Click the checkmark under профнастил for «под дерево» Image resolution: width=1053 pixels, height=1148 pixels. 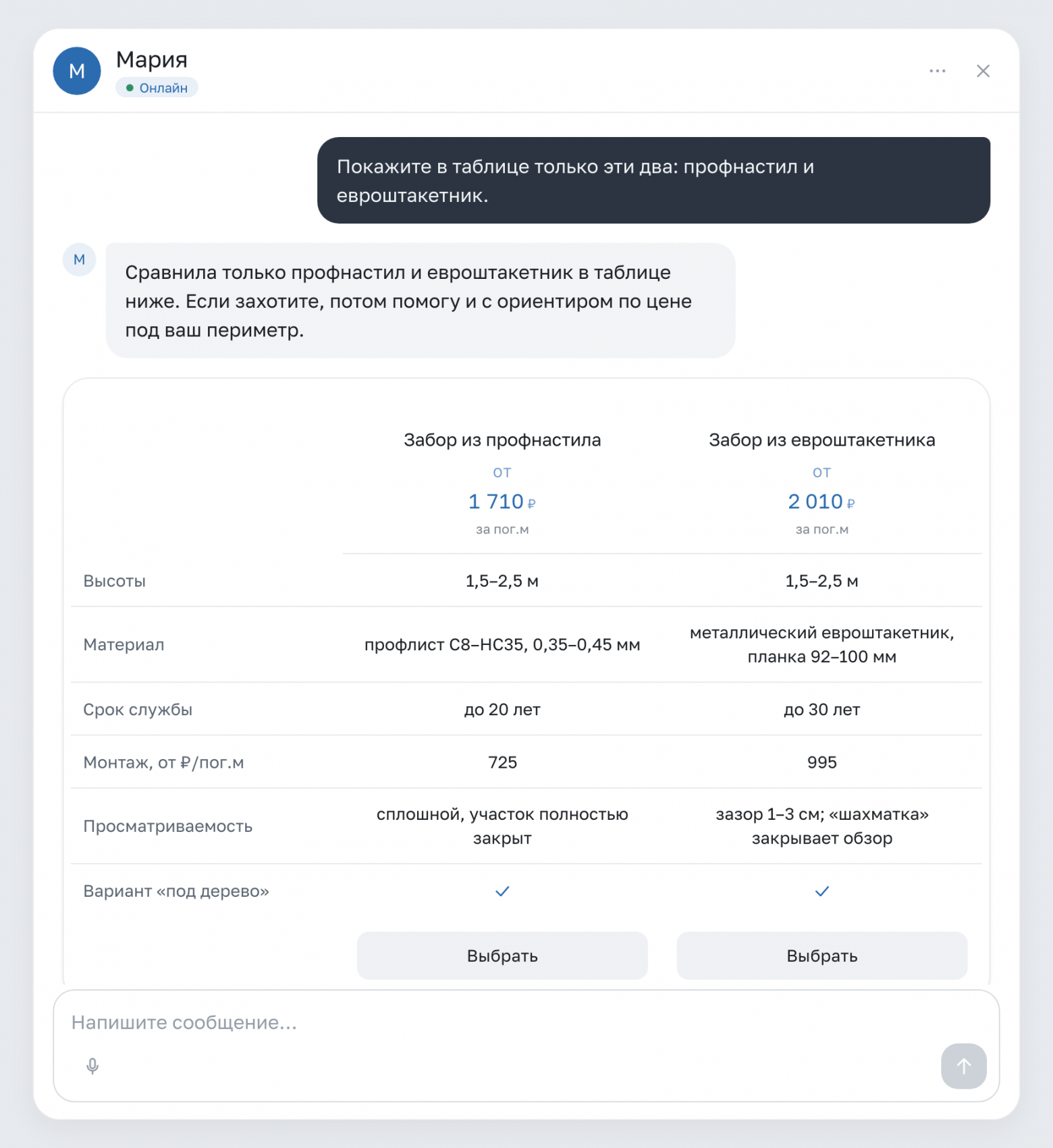502,891
